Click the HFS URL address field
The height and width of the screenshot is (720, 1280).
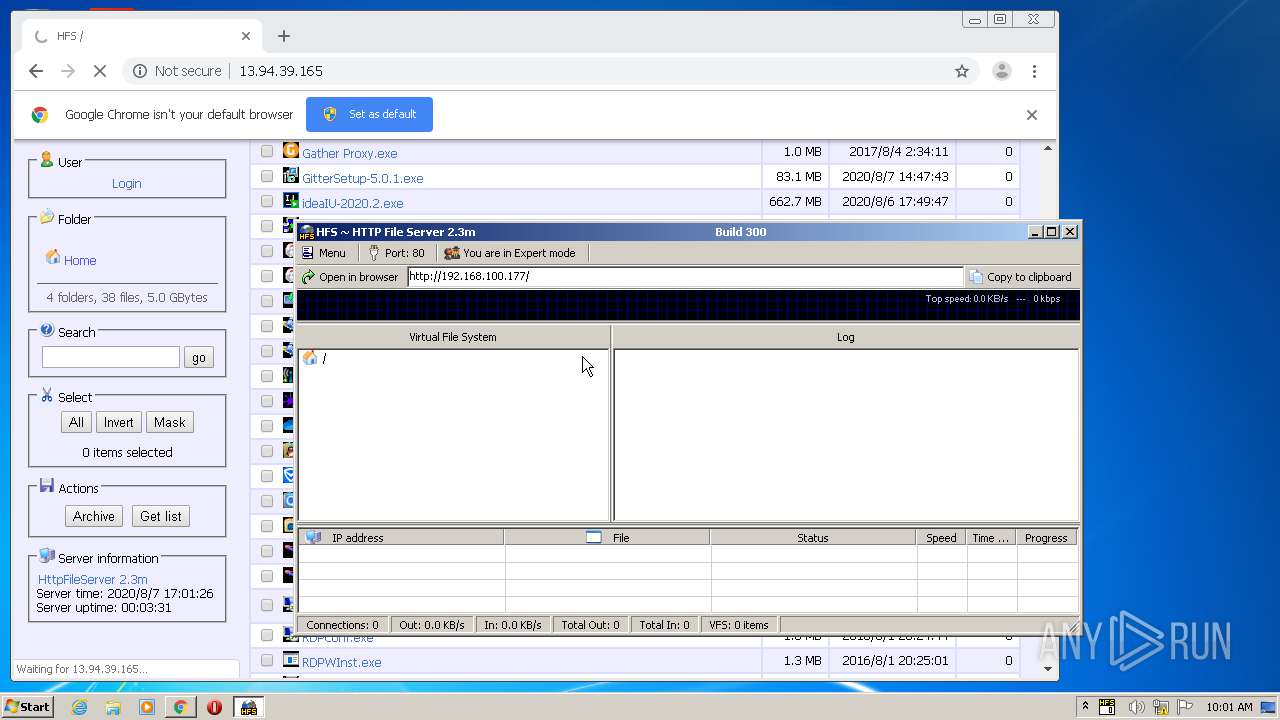[685, 277]
